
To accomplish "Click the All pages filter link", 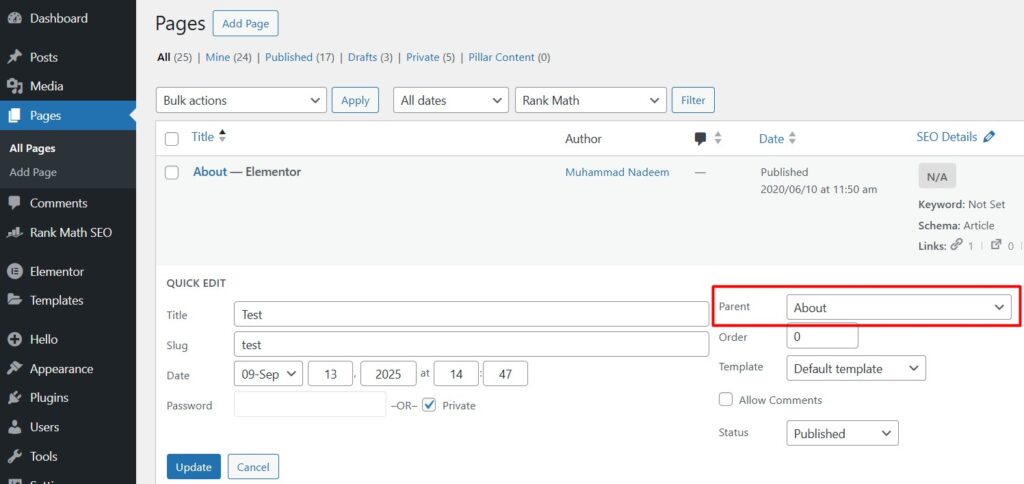I will tap(164, 57).
